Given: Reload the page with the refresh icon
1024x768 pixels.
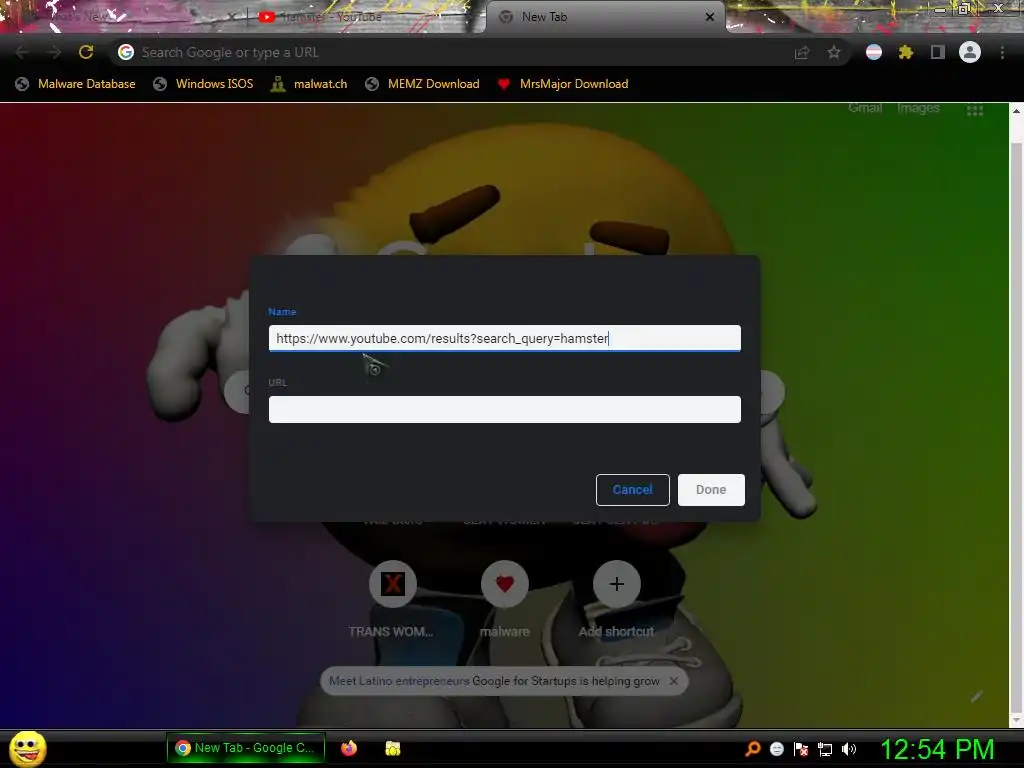Looking at the screenshot, I should 86,52.
